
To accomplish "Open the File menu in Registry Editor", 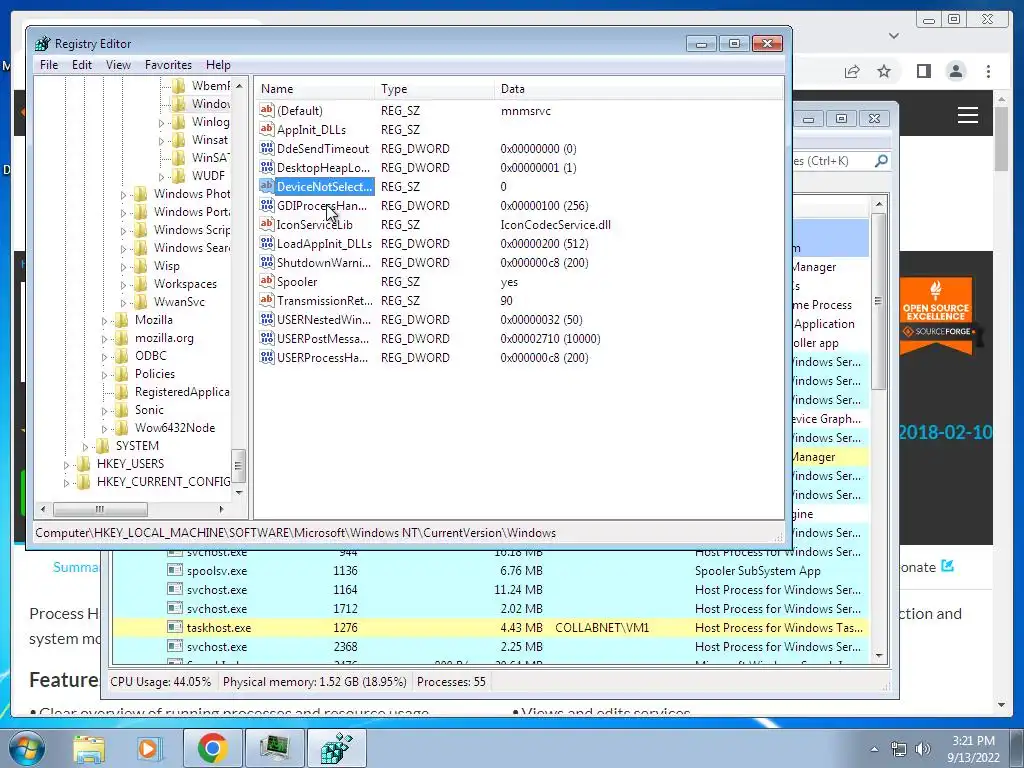I will (48, 65).
